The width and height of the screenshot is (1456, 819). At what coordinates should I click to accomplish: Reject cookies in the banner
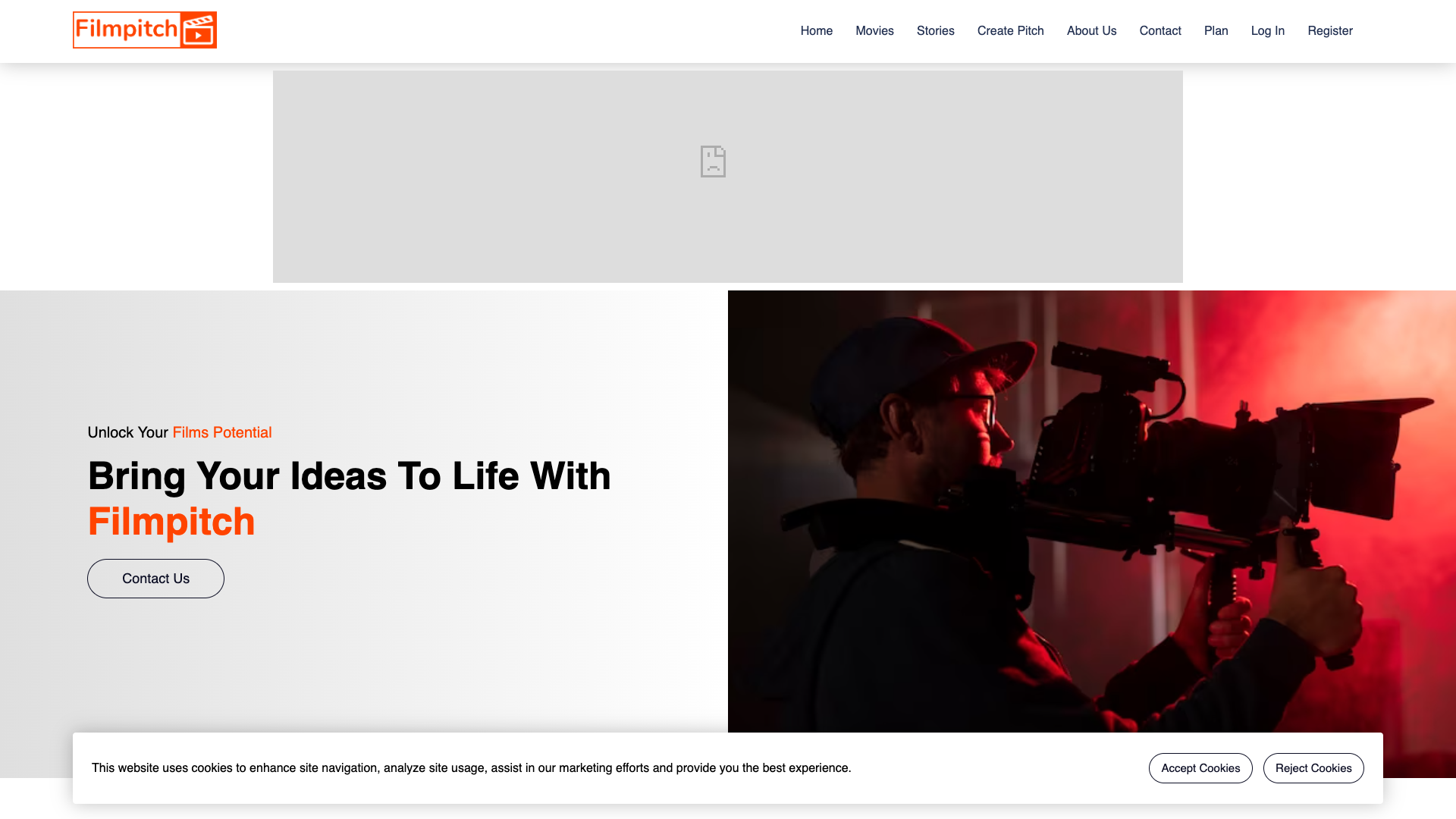point(1313,768)
